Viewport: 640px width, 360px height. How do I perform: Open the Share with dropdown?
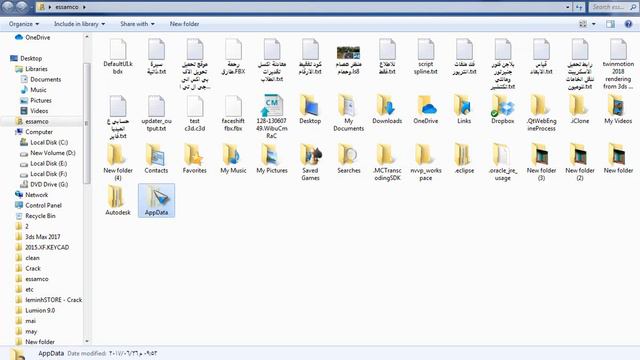pos(137,24)
